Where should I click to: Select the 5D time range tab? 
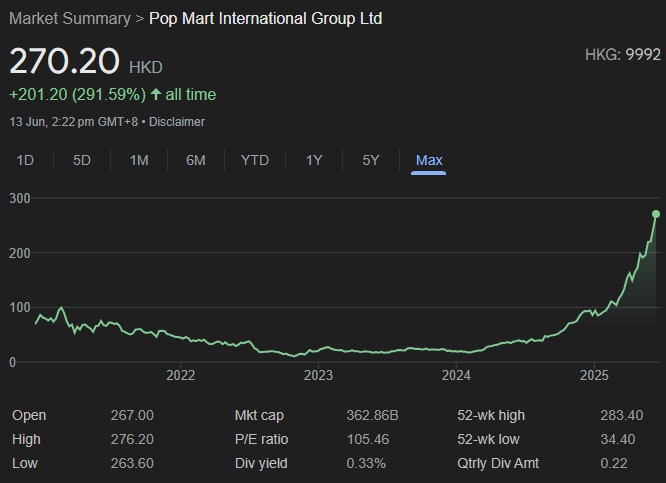click(82, 160)
